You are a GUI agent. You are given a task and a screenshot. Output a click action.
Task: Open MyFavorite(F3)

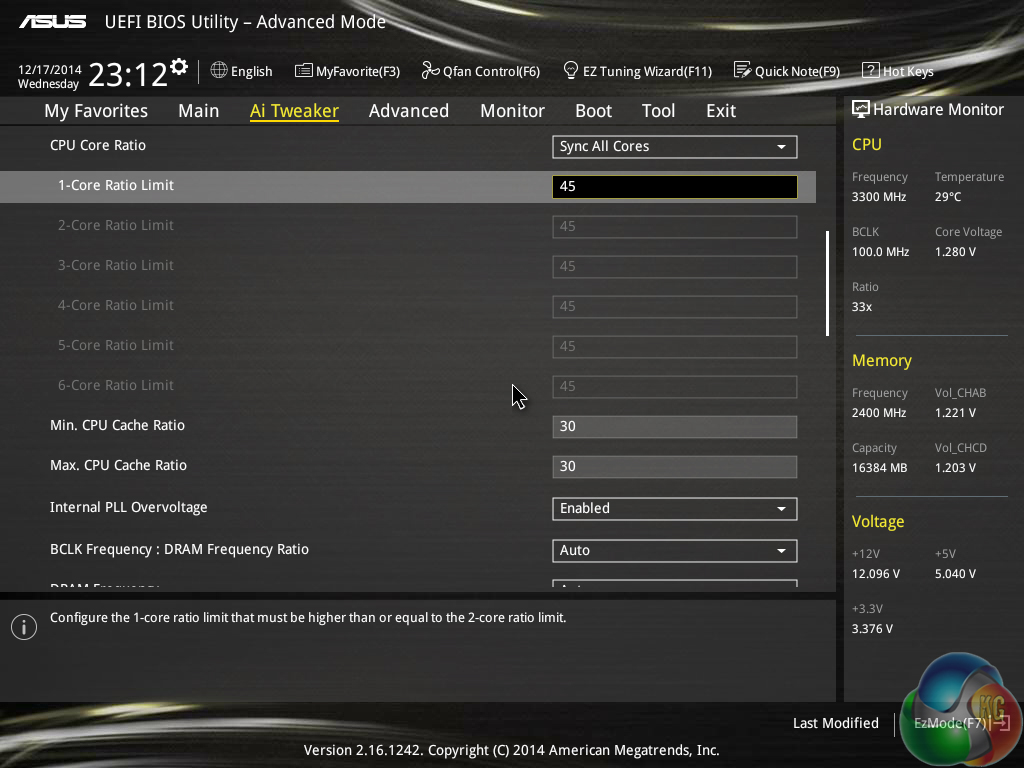[x=347, y=71]
